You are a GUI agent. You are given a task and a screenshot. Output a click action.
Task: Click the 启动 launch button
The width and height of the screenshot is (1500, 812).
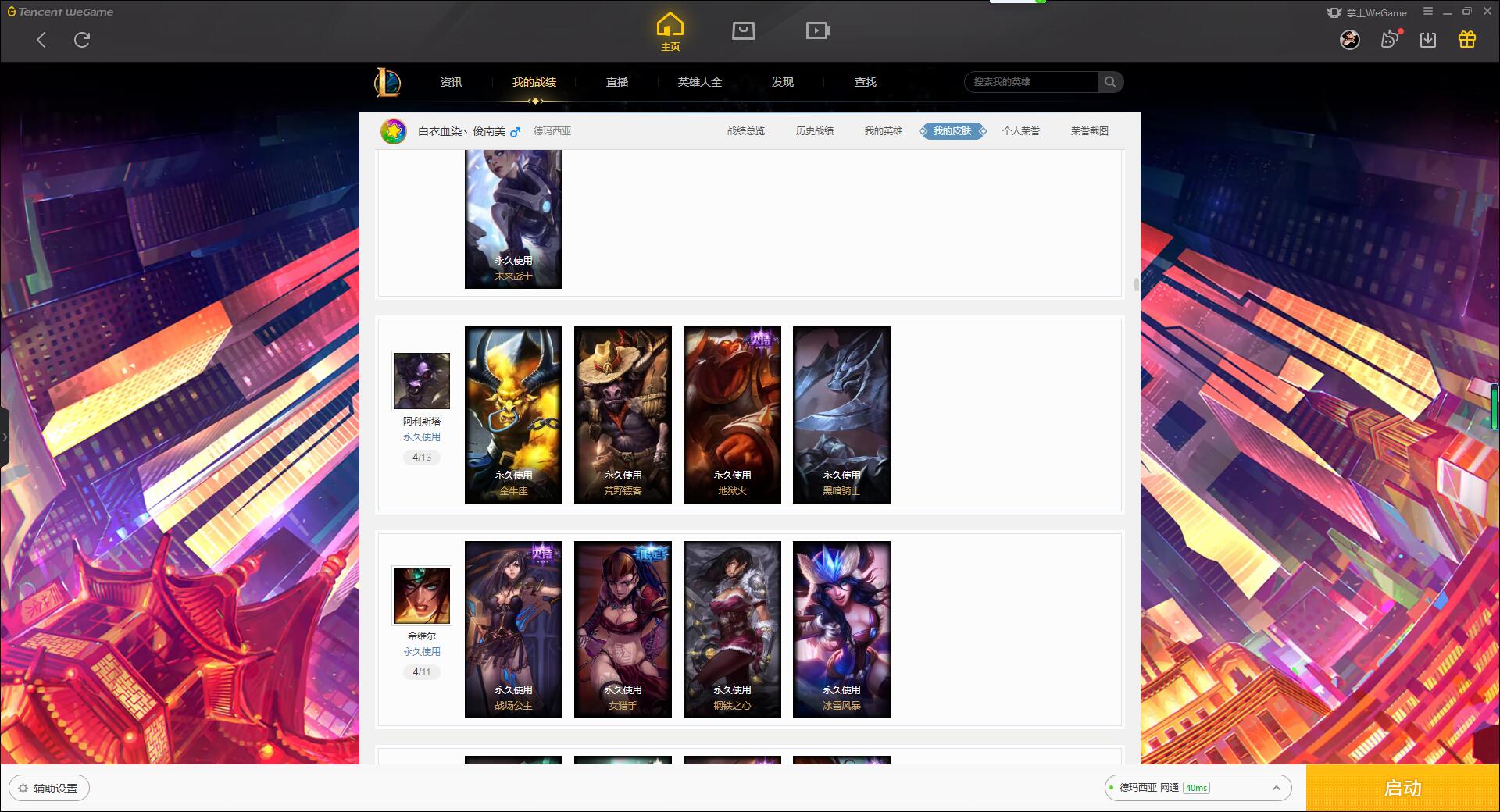1403,789
